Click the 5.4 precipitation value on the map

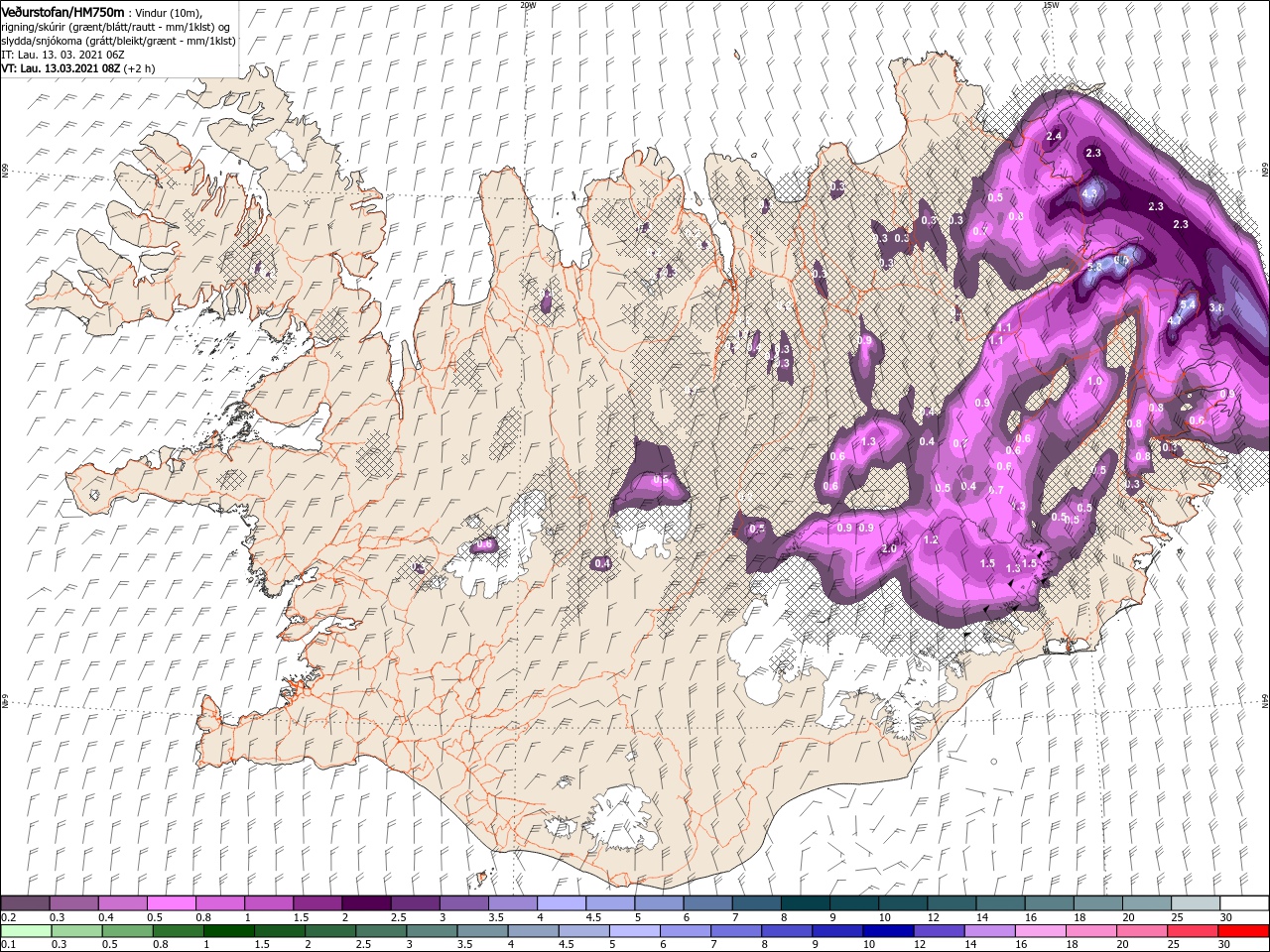click(1187, 305)
